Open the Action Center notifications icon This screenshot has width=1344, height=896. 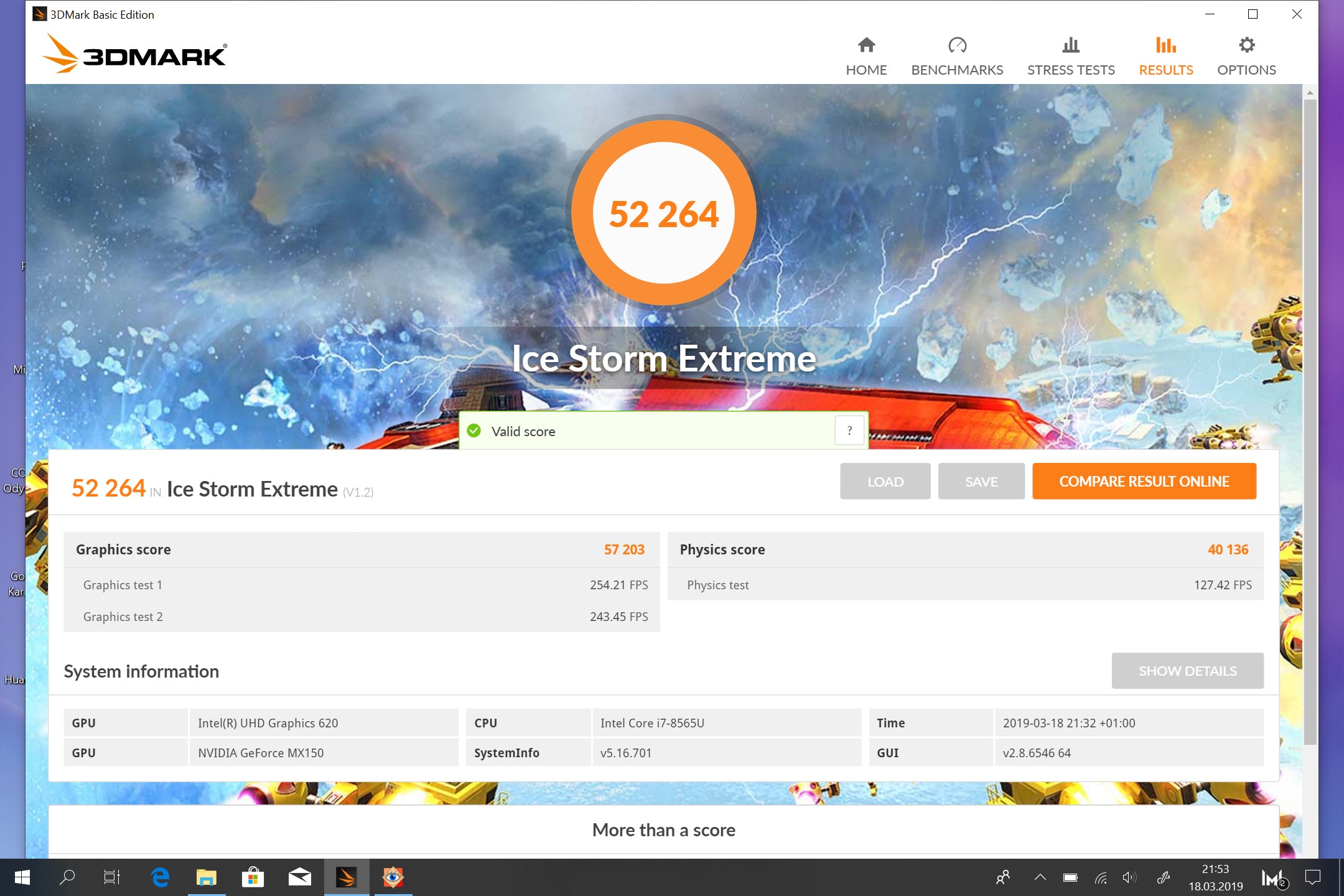[1313, 877]
